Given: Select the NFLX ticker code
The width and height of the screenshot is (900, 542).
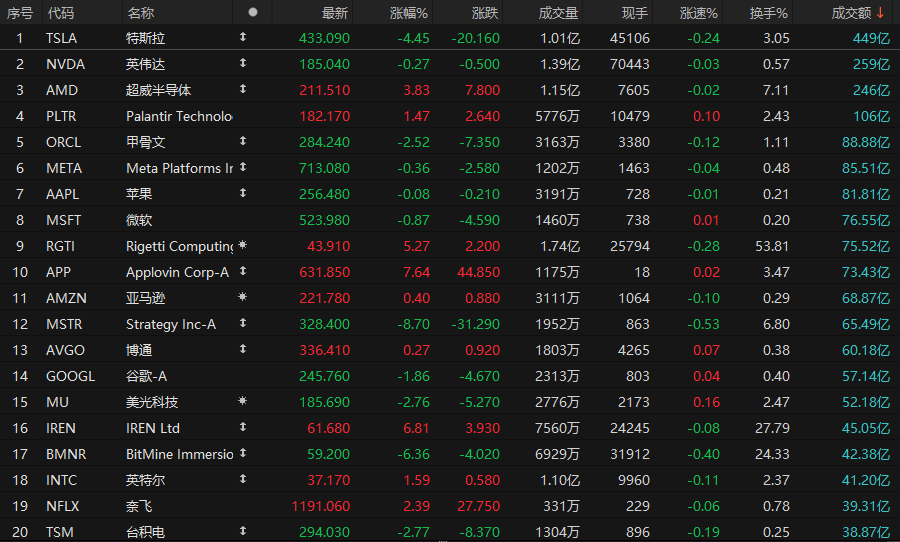Looking at the screenshot, I should point(63,506).
